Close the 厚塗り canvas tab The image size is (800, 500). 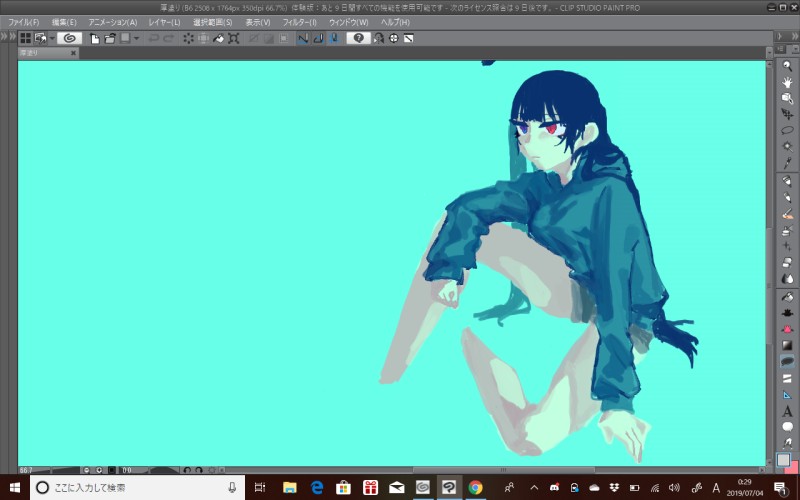[x=73, y=53]
